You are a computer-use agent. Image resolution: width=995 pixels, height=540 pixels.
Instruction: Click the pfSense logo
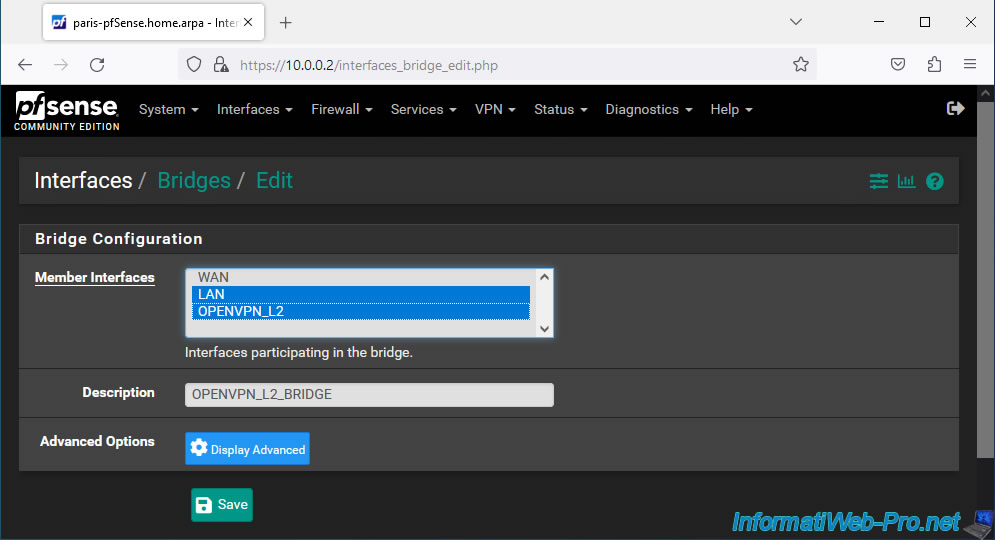[67, 111]
